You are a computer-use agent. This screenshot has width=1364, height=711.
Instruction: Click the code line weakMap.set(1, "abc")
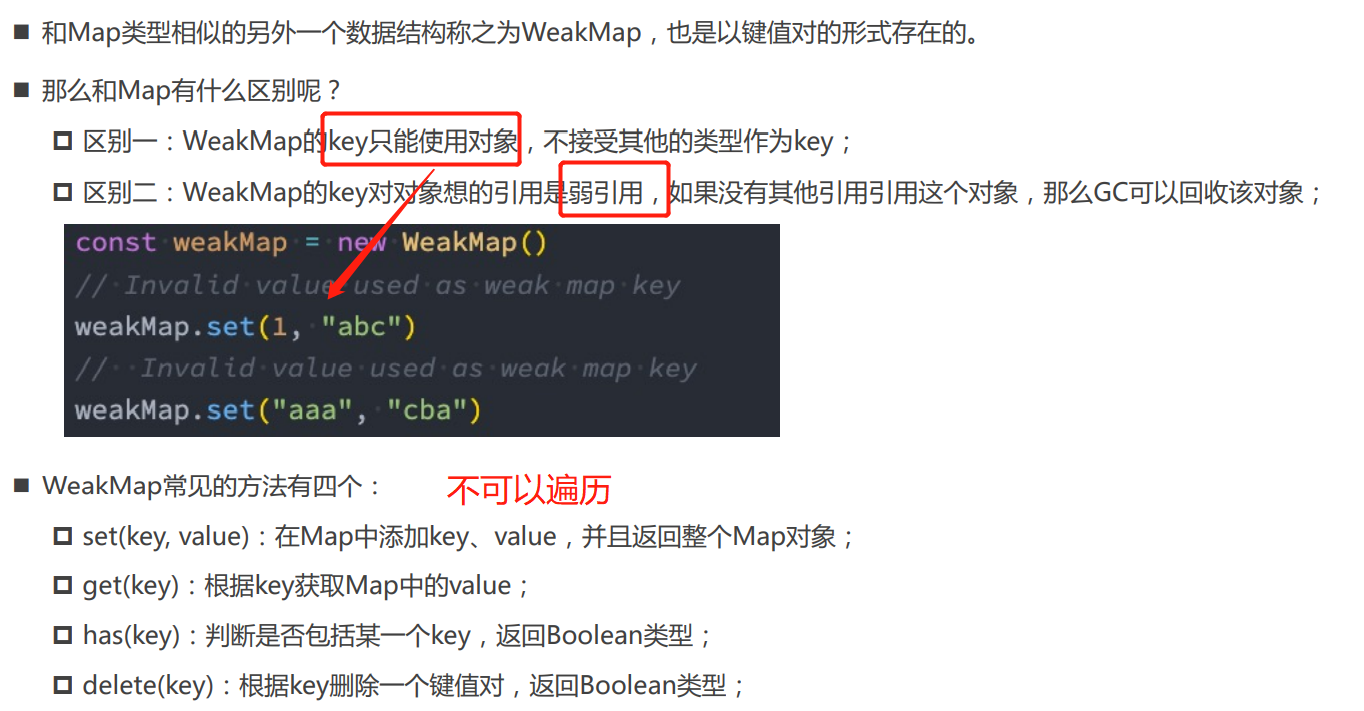click(245, 327)
